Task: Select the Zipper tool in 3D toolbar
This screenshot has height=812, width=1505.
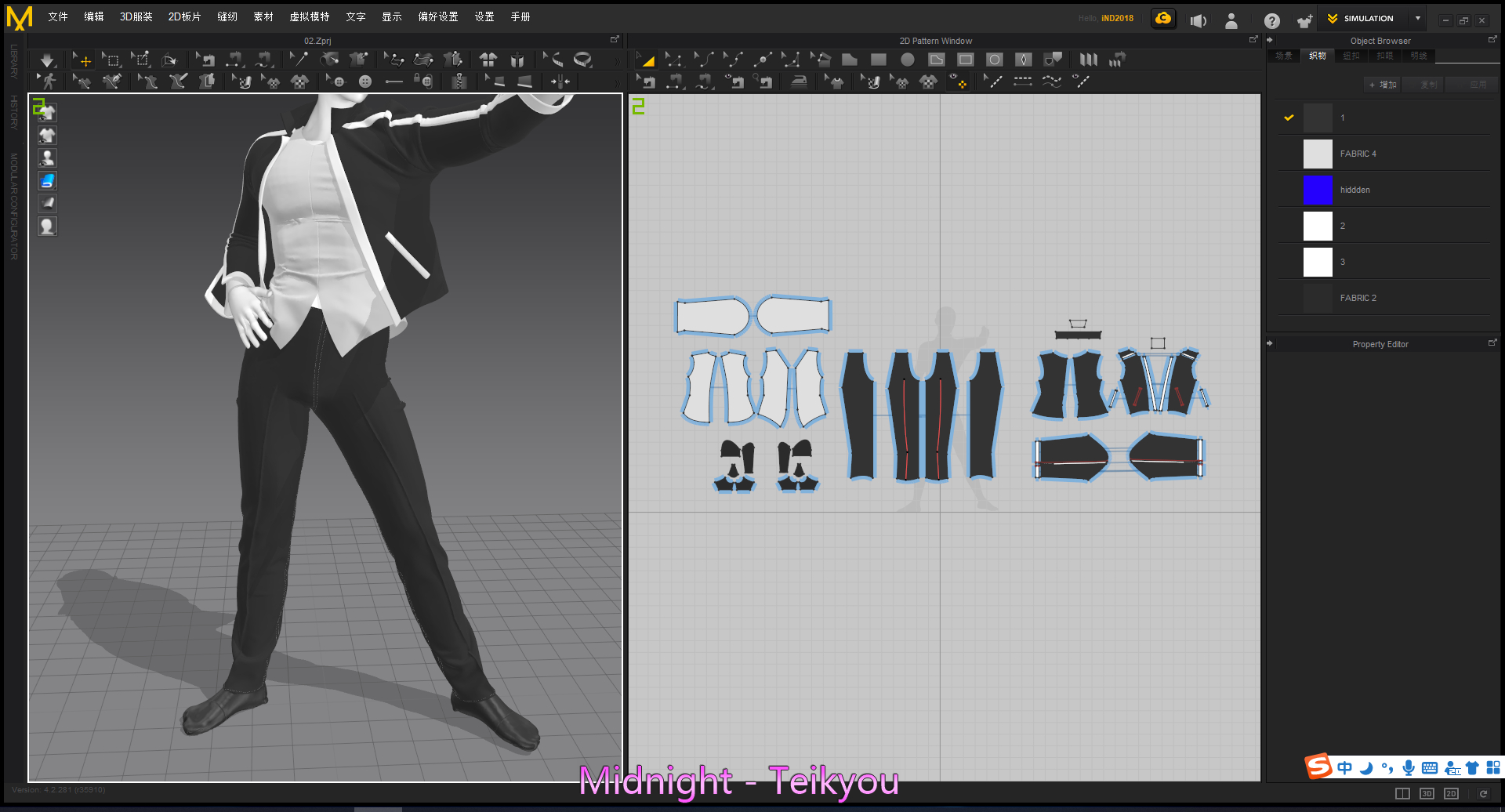Action: 459,81
